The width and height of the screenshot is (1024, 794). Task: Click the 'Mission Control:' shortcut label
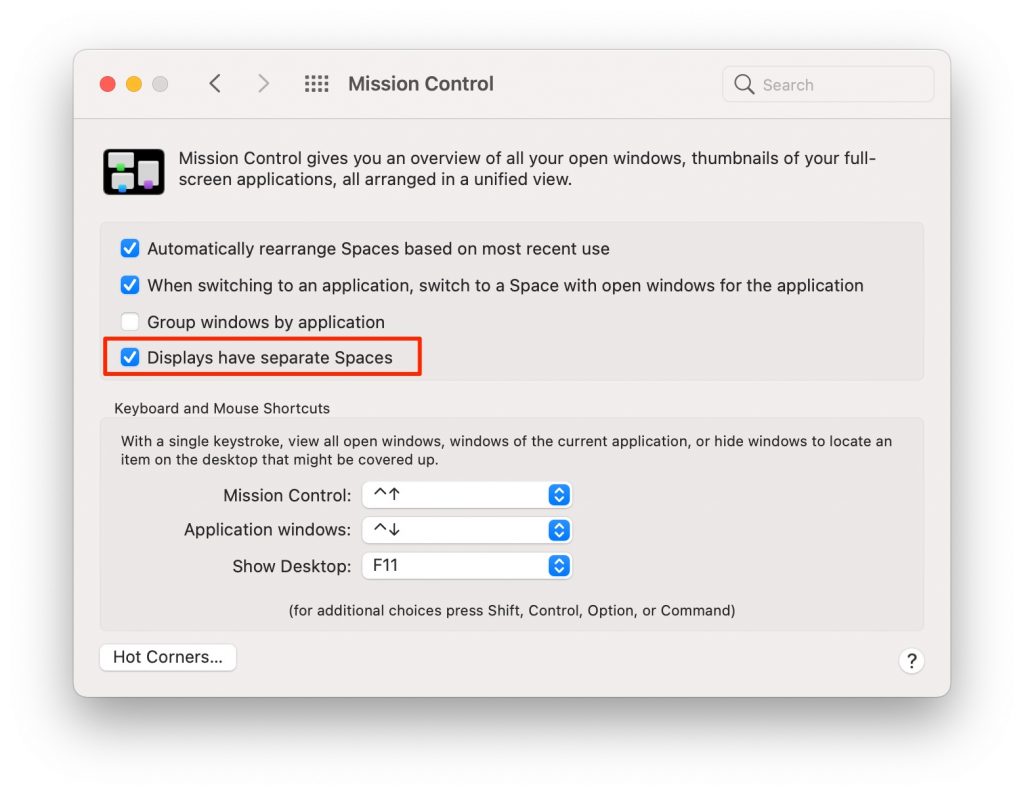tap(287, 496)
